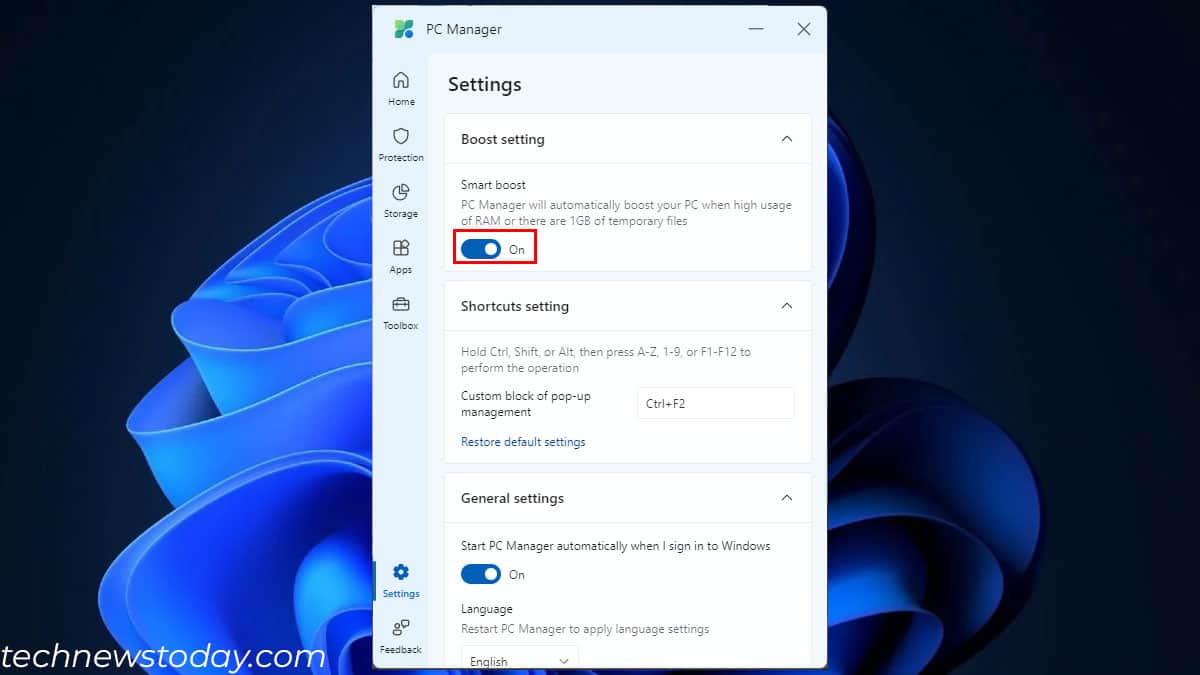Image resolution: width=1200 pixels, height=675 pixels.
Task: Open the Protection shield icon
Action: pos(401,137)
